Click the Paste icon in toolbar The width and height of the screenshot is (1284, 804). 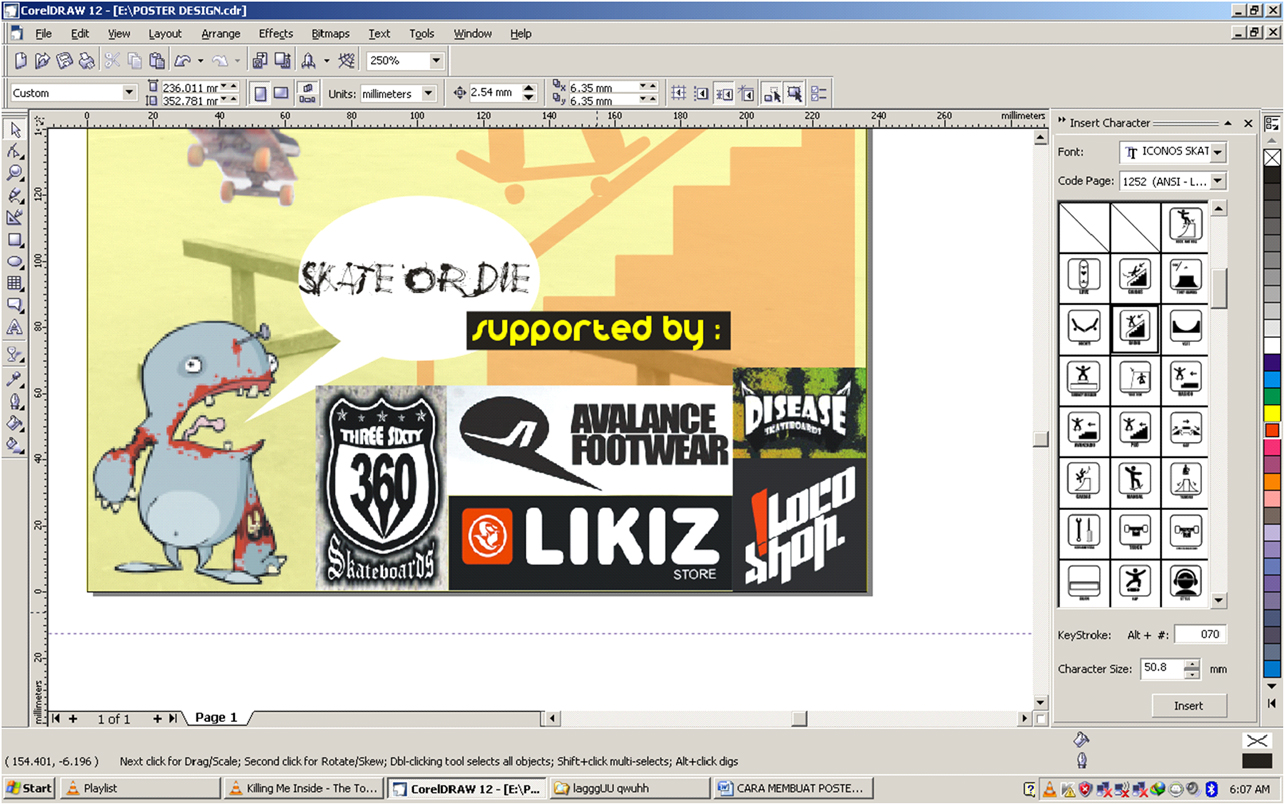coord(156,60)
